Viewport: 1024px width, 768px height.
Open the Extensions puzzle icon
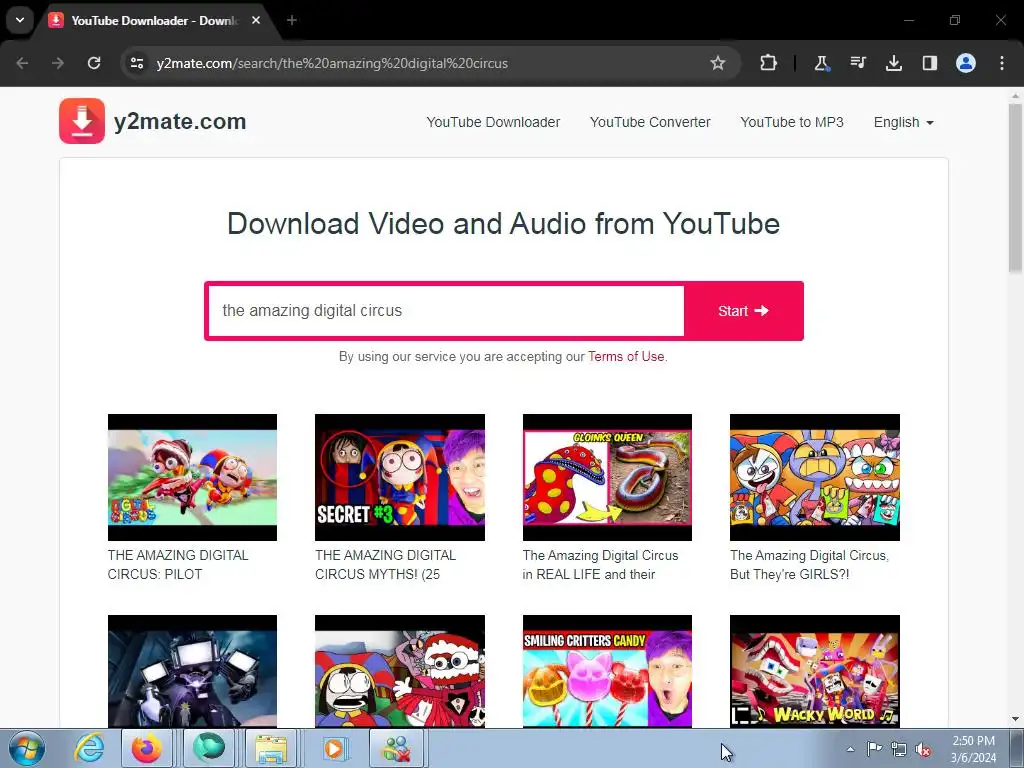point(769,63)
